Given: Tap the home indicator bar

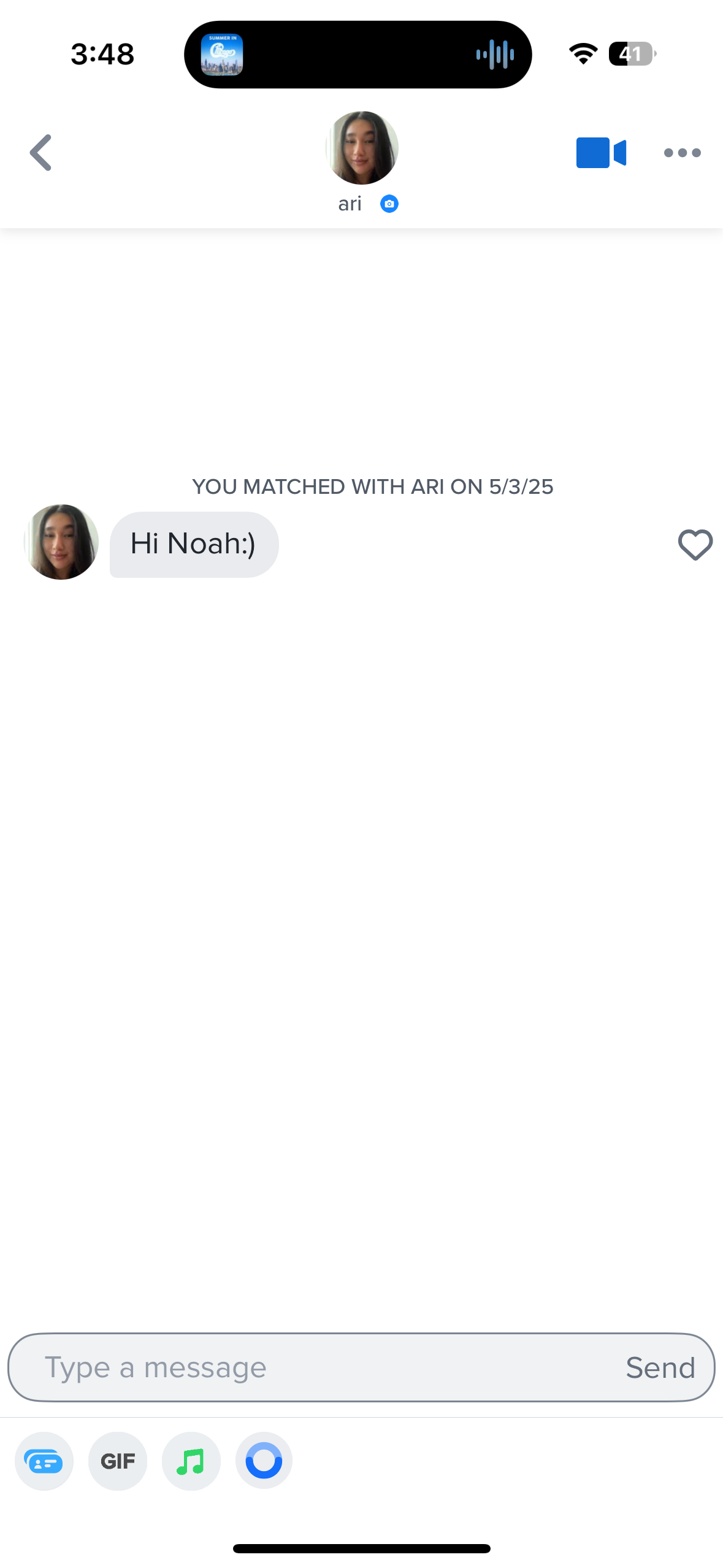Looking at the screenshot, I should (362, 1548).
